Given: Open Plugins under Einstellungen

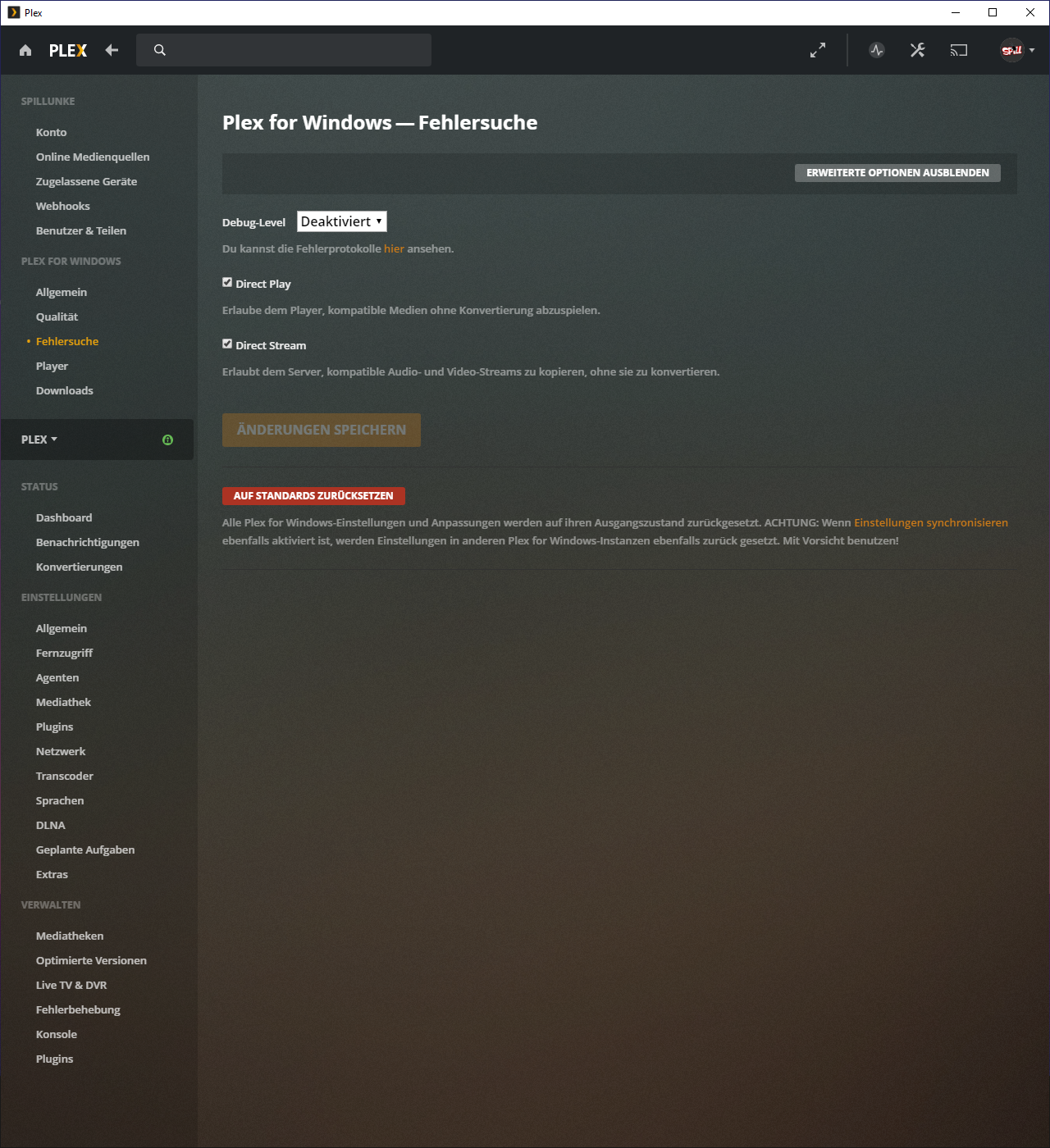Looking at the screenshot, I should 54,727.
